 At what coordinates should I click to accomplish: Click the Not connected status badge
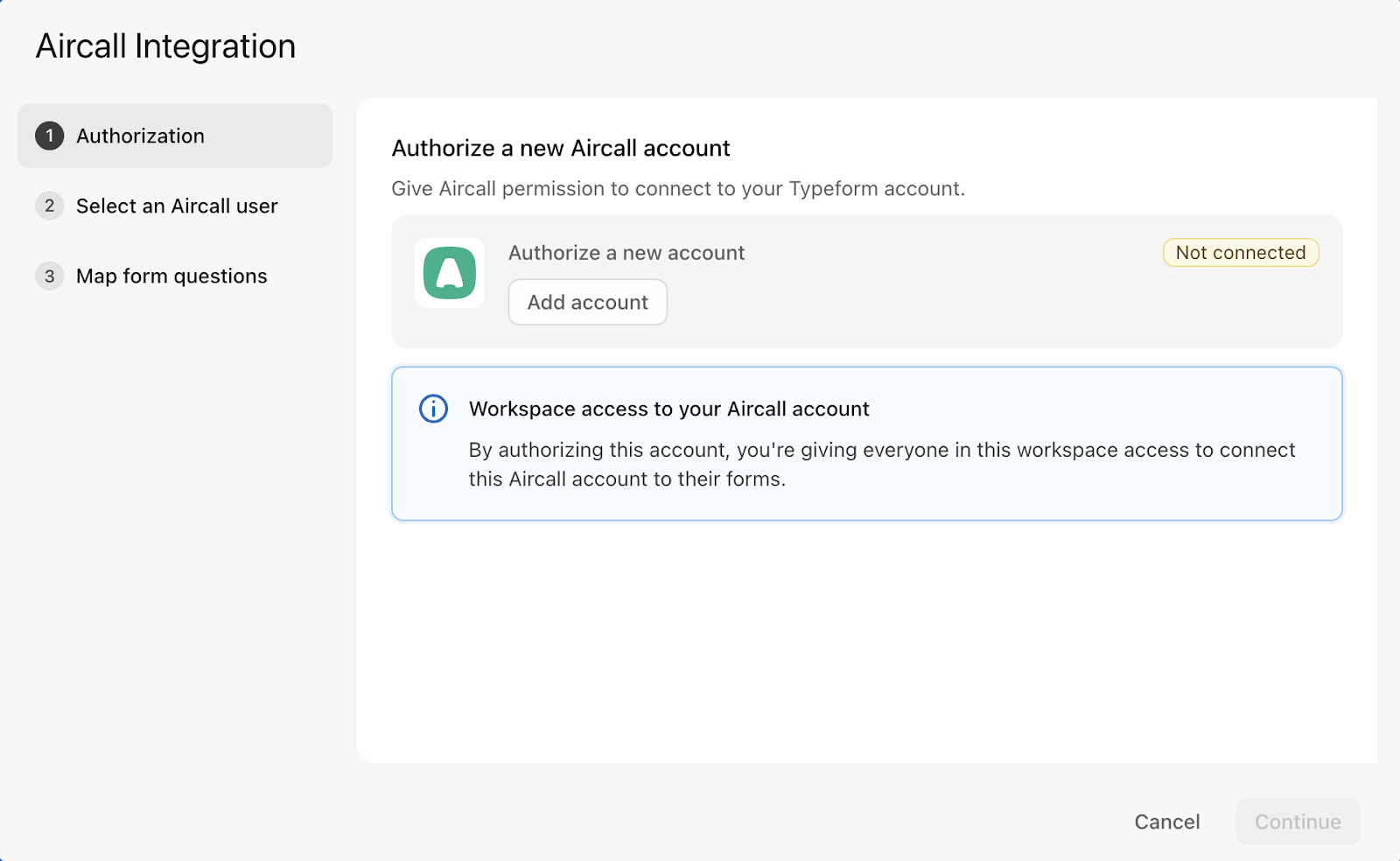tap(1241, 252)
